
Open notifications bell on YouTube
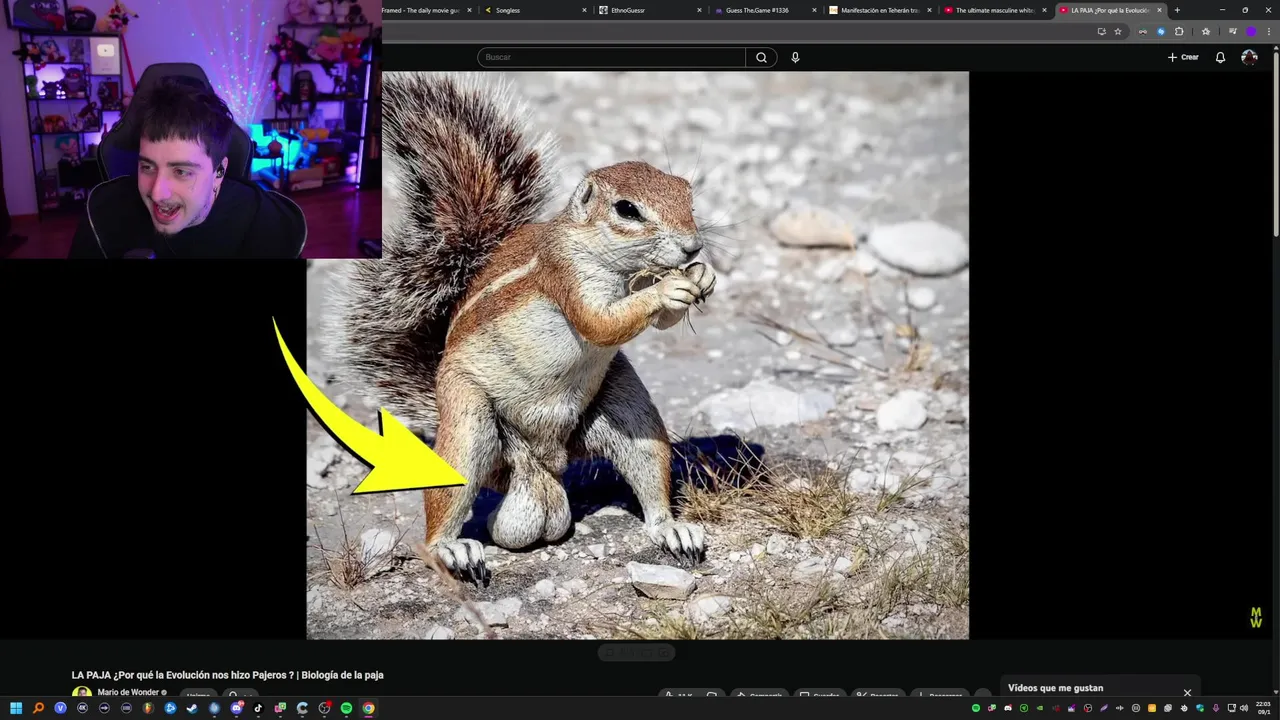[x=1220, y=57]
